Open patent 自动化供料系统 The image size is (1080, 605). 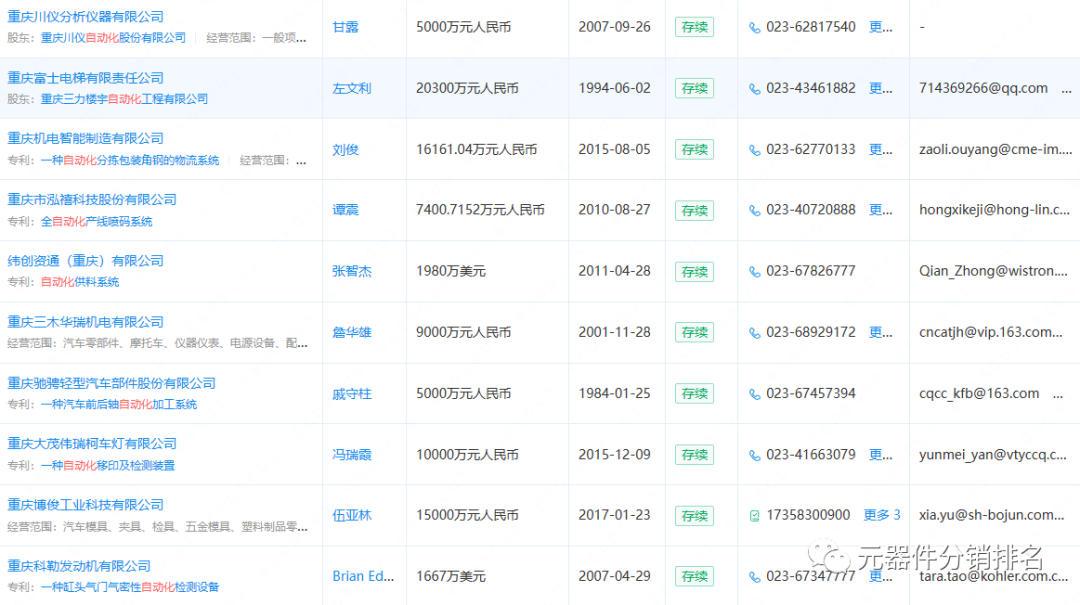80,282
